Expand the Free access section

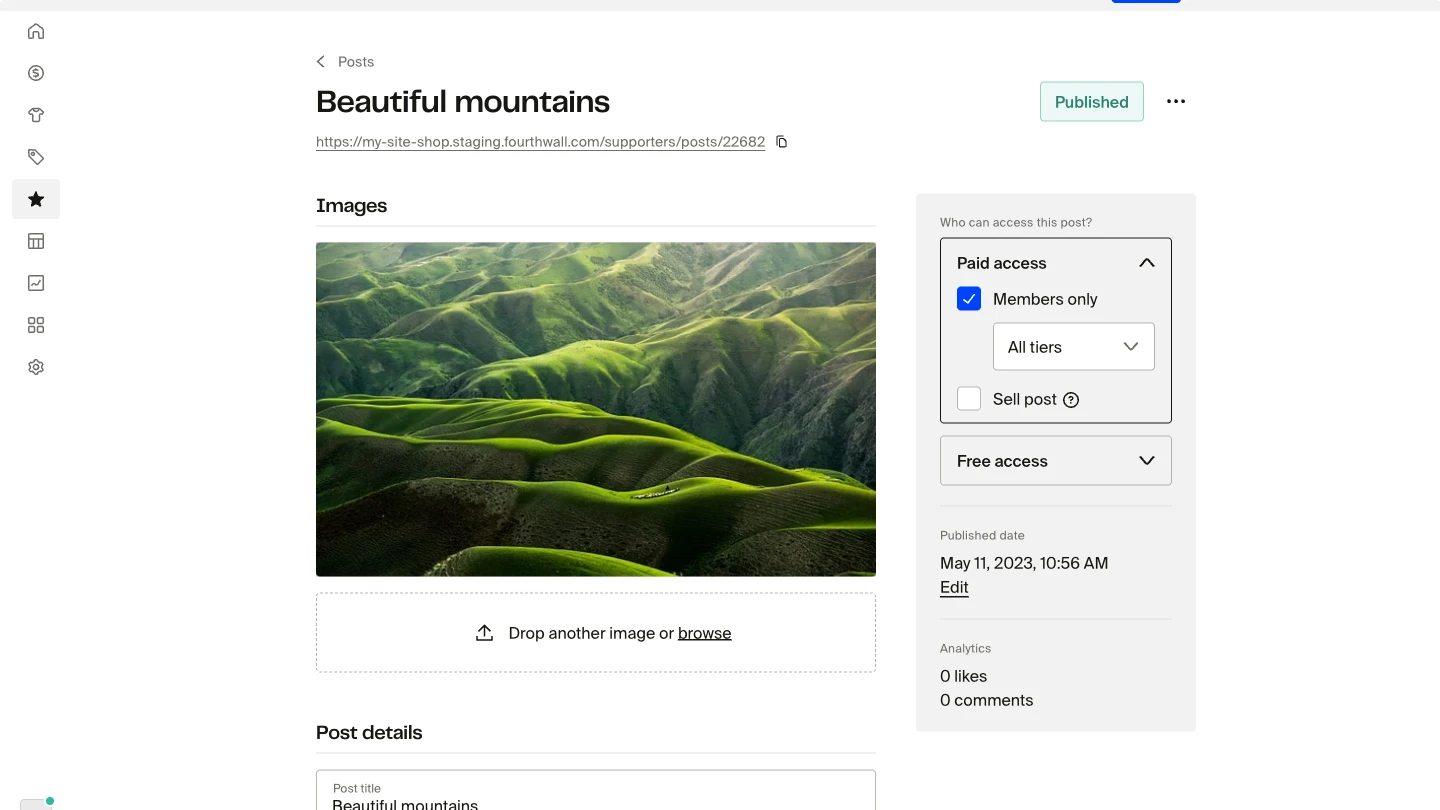point(1056,461)
